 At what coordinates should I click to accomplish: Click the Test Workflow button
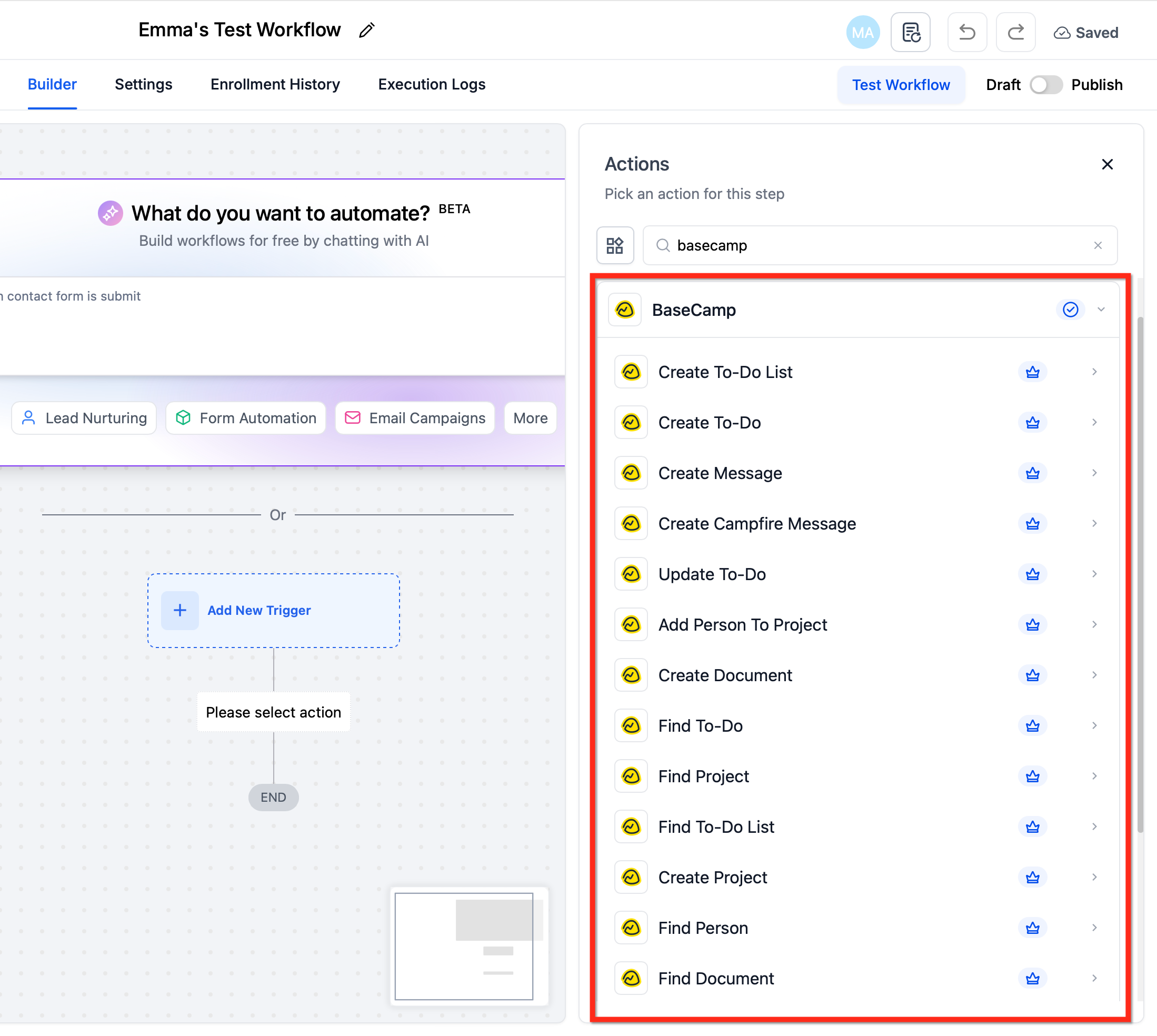(x=900, y=85)
